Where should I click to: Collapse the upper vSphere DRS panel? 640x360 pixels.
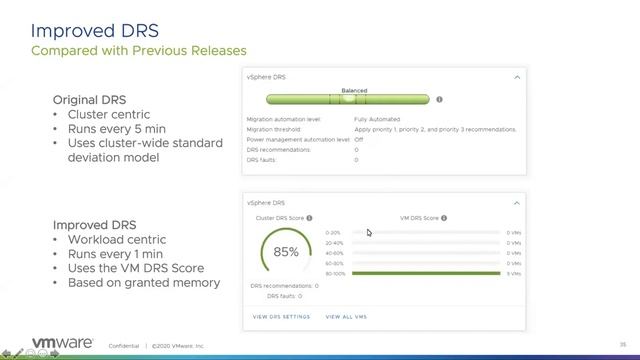point(517,77)
